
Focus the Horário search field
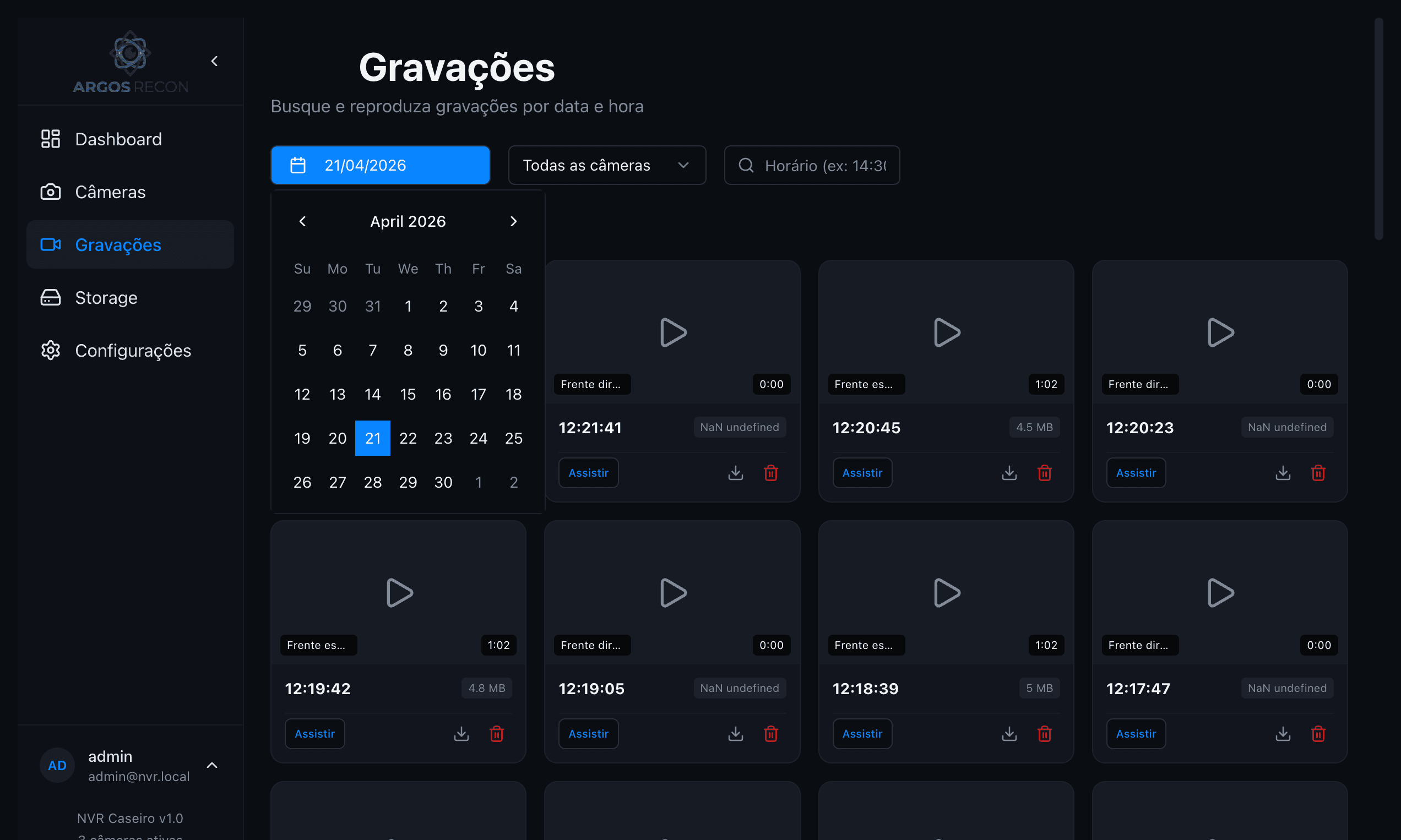[x=812, y=165]
